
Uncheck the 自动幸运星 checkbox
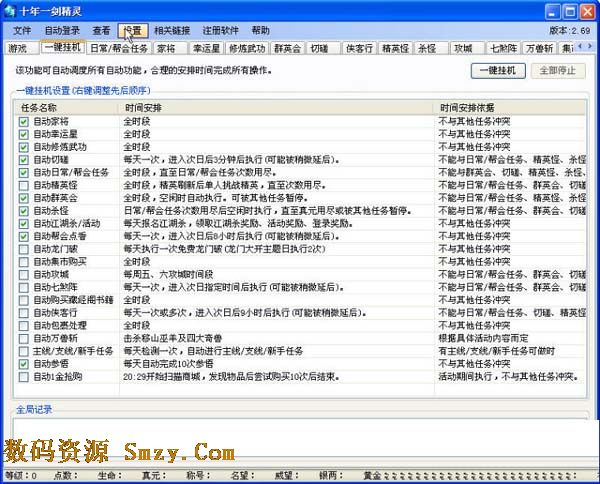tap(24, 135)
